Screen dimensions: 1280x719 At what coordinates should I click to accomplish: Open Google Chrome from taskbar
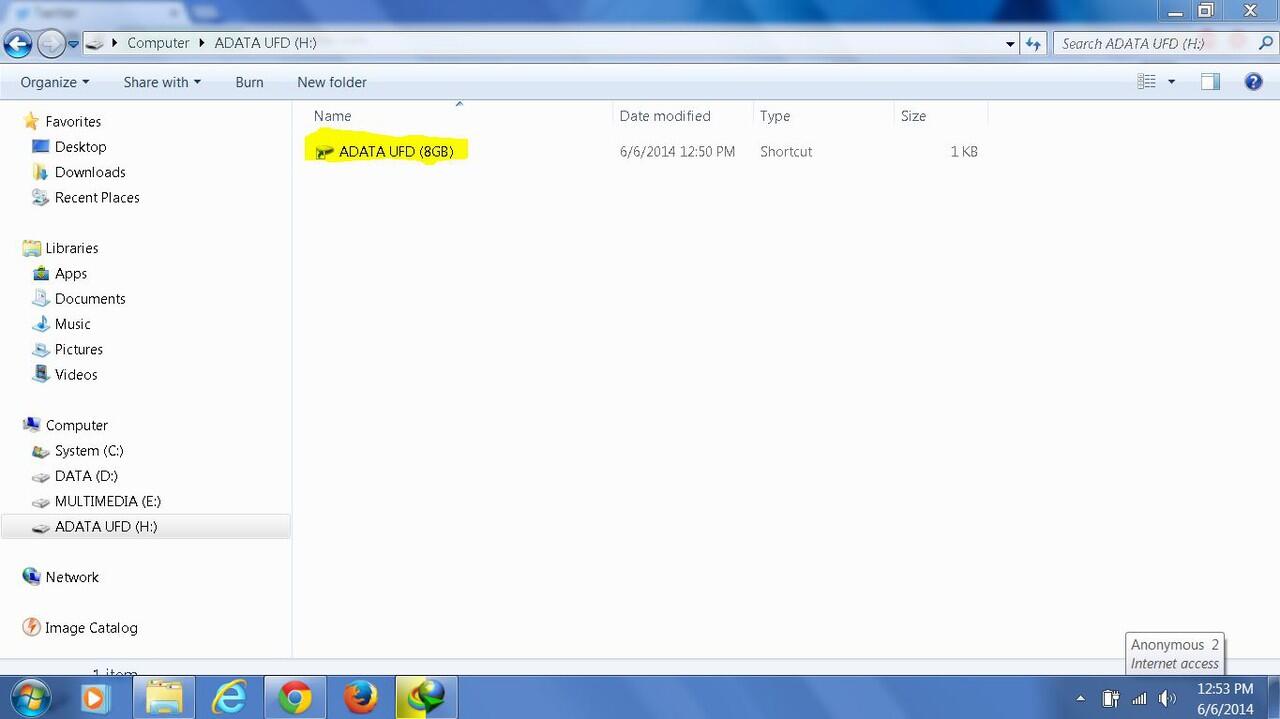click(295, 698)
